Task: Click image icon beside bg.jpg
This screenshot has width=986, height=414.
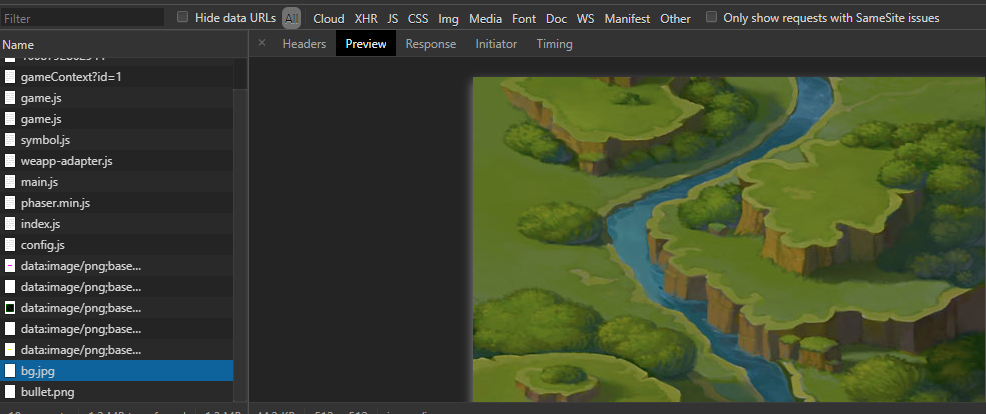Action: 9,371
